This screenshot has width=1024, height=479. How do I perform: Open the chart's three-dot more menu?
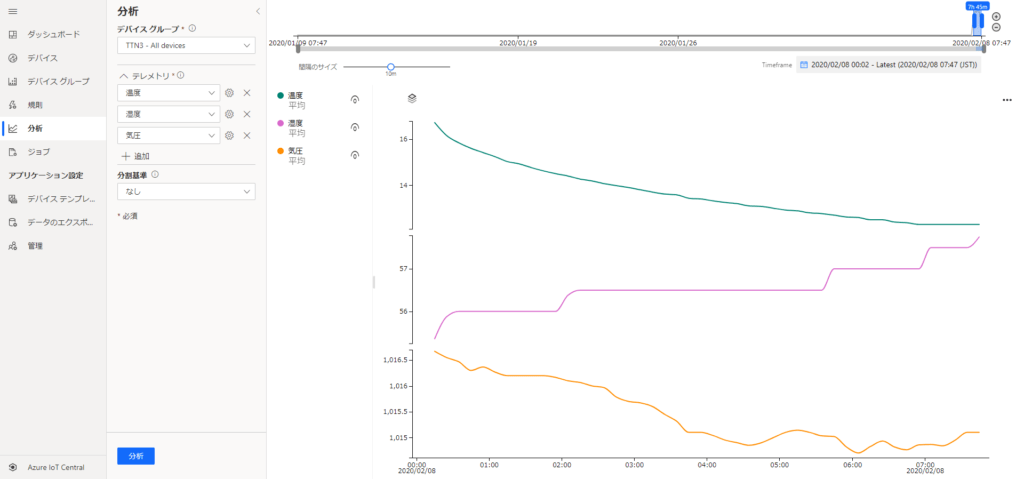tap(1007, 100)
